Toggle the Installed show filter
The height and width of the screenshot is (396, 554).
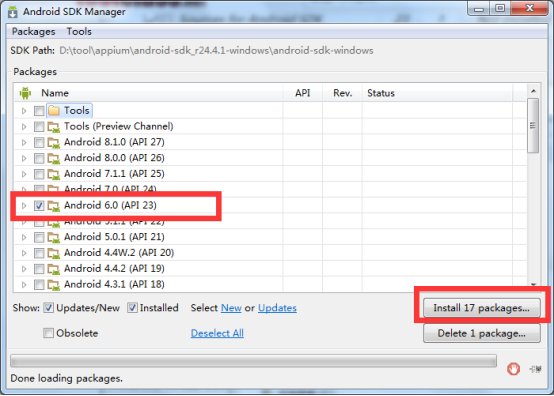click(x=132, y=308)
